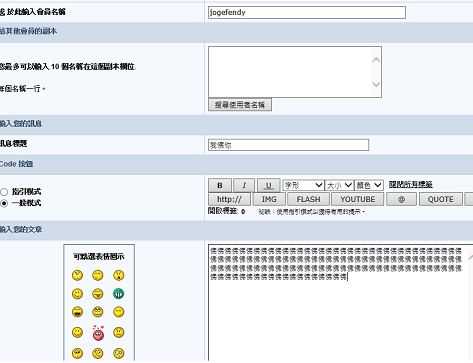Toggle bold with the B button
The height and width of the screenshot is (363, 473).
click(220, 185)
